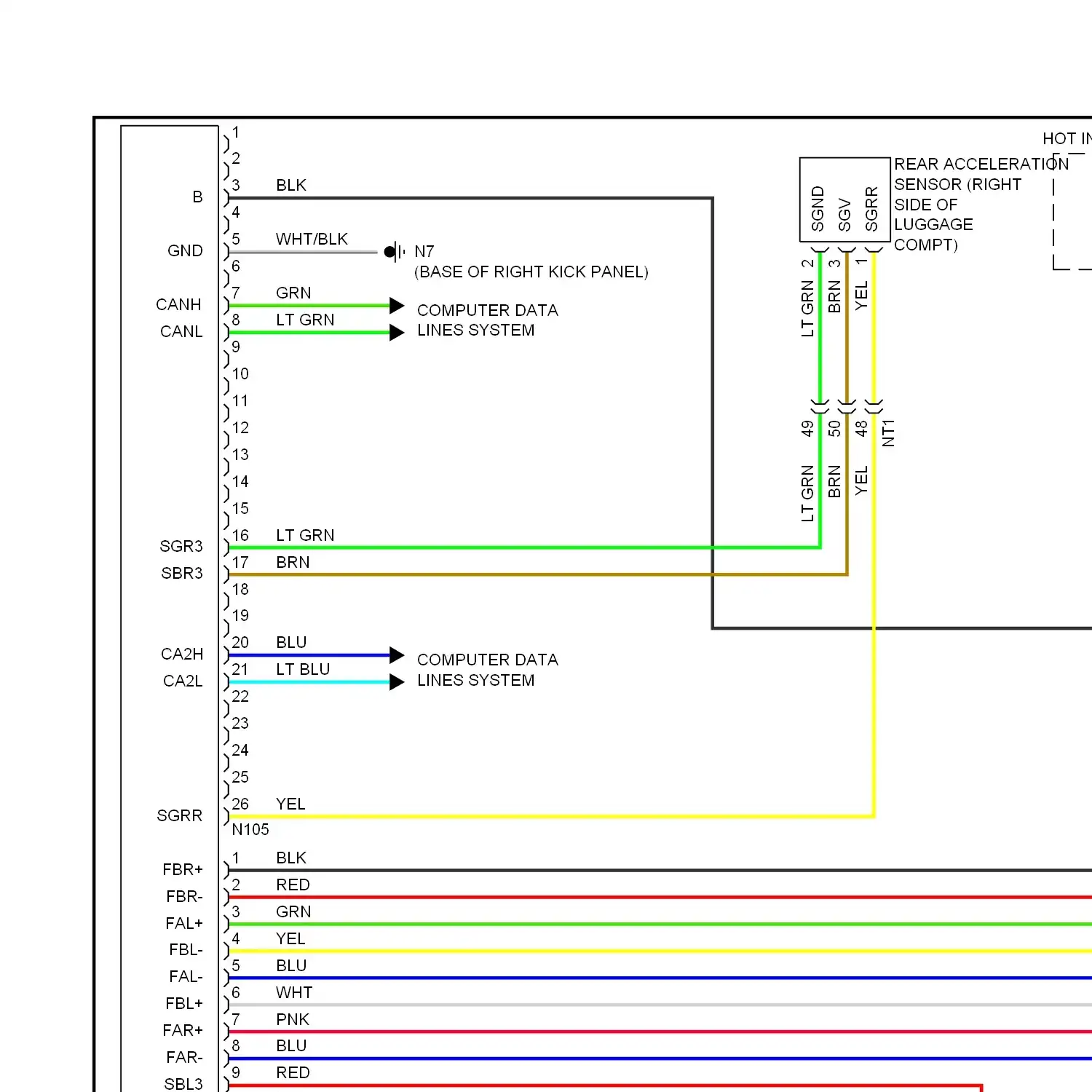Click the FBR- pin label

185,897
